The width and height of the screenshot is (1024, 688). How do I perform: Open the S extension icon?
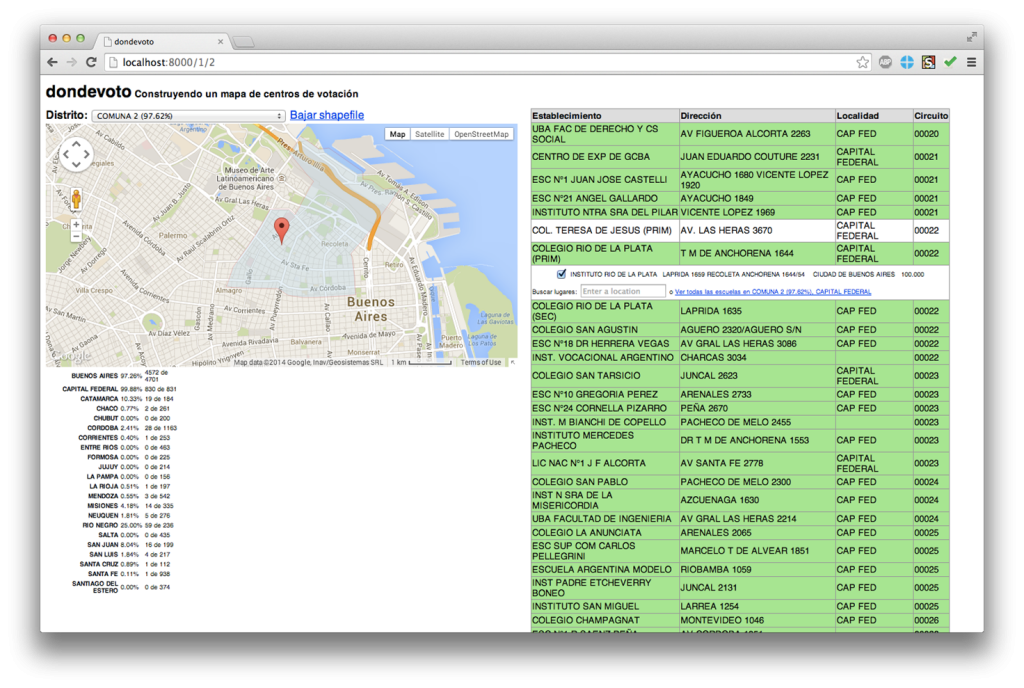[928, 62]
